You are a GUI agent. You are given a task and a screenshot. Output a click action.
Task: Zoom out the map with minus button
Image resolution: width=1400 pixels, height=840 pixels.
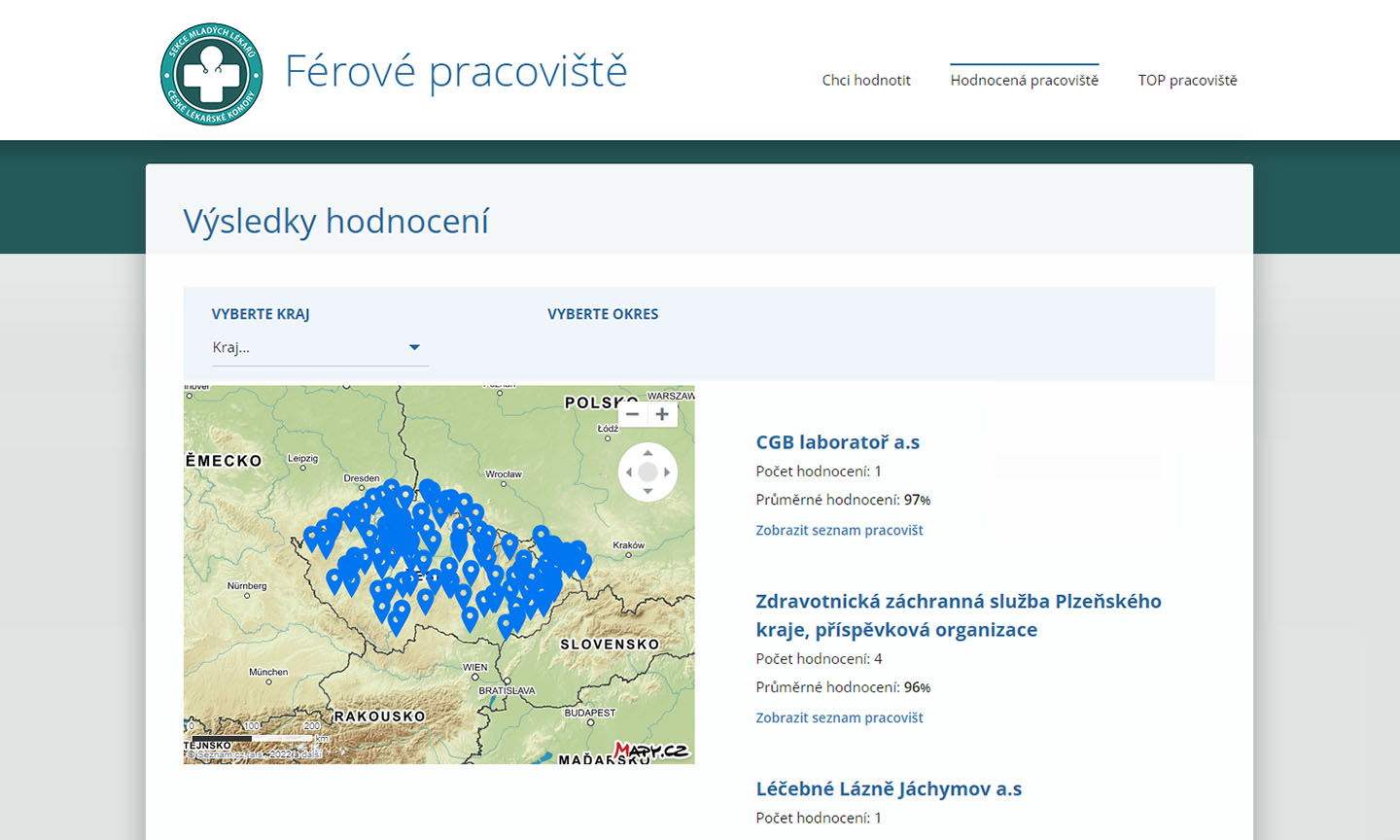click(x=632, y=414)
